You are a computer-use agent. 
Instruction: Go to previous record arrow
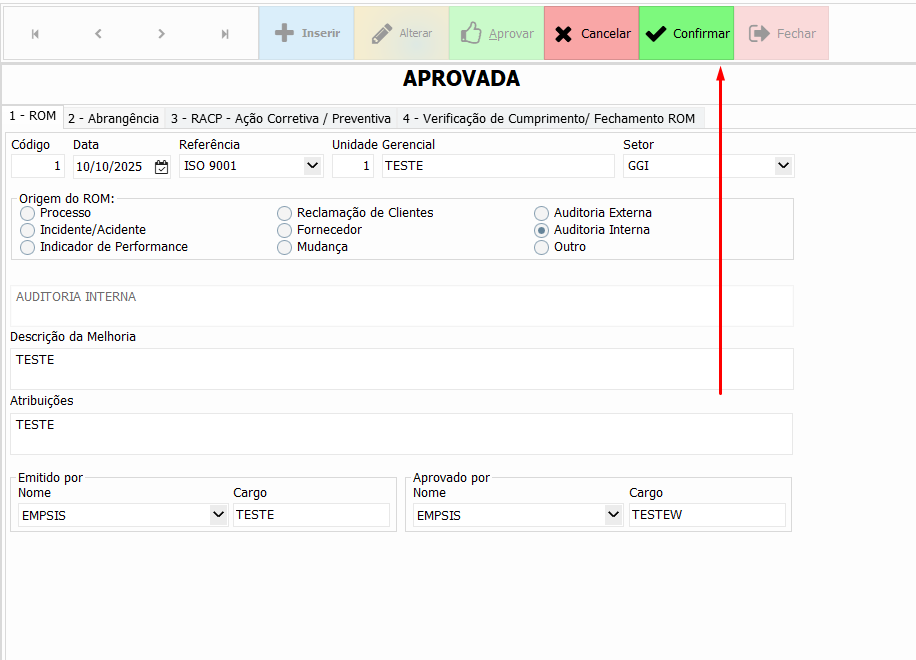tap(98, 34)
